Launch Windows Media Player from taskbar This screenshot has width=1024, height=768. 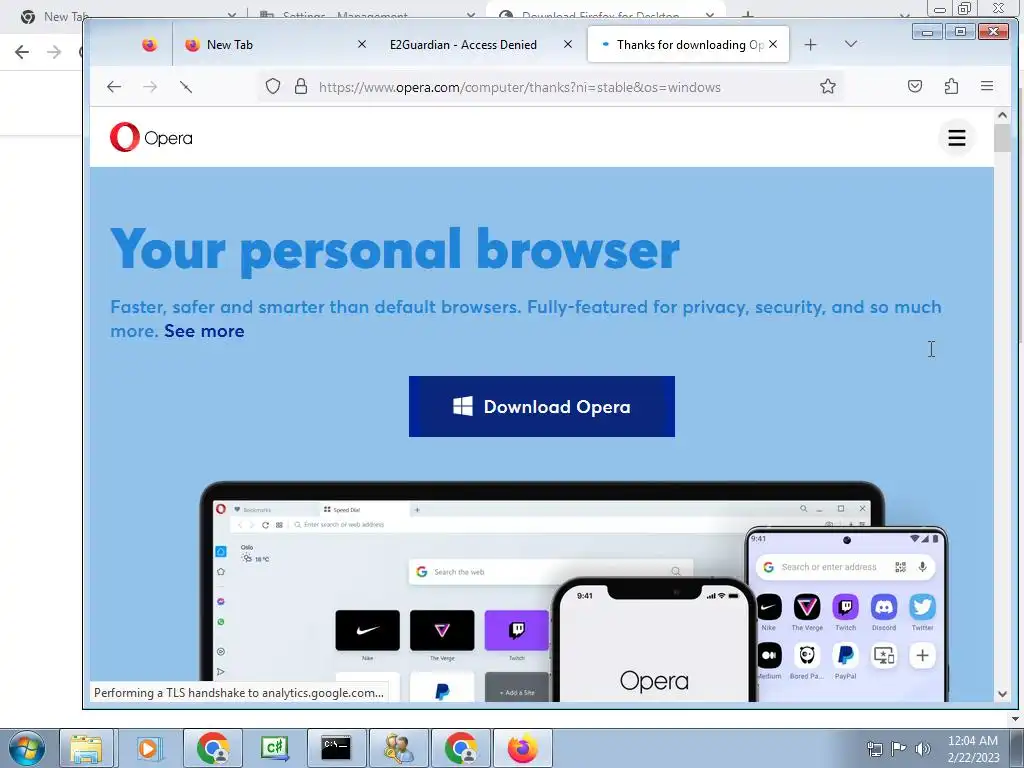148,748
